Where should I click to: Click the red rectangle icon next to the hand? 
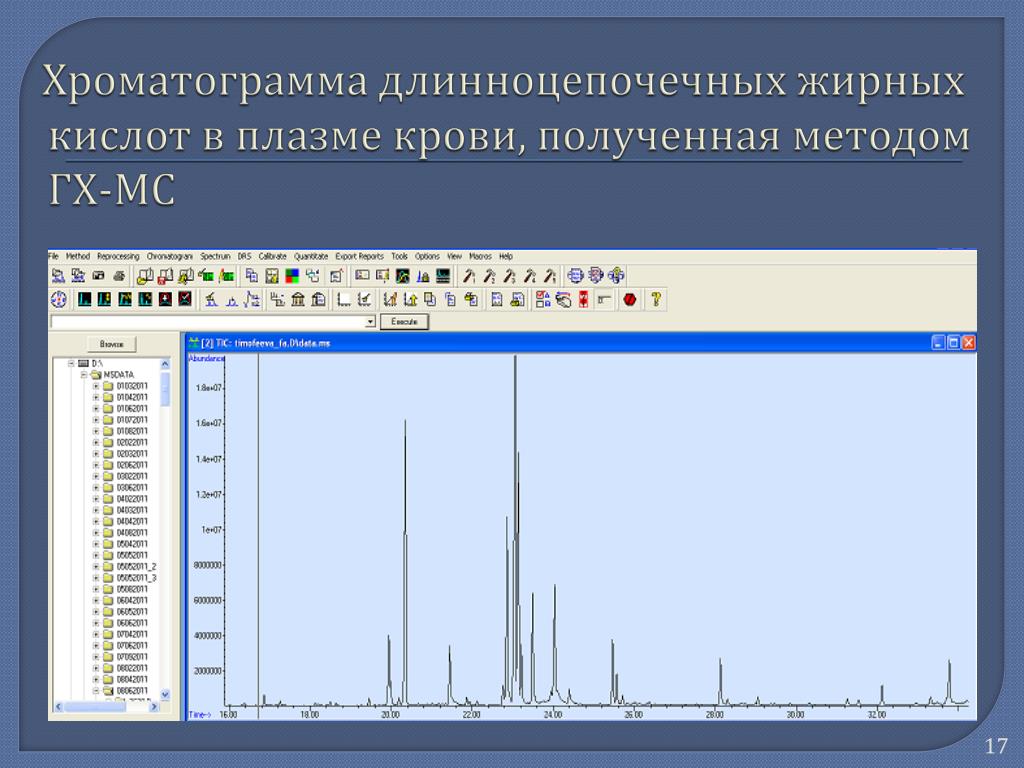pyautogui.click(x=583, y=300)
